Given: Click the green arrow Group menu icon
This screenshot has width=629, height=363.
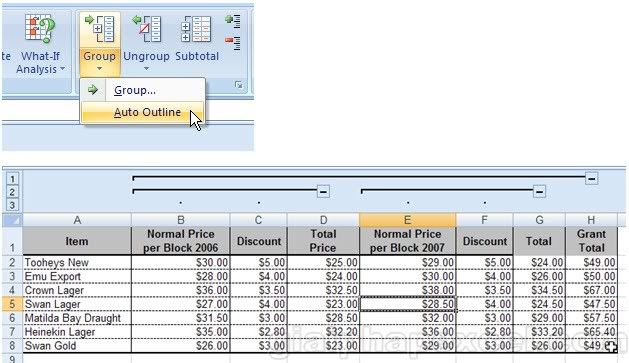Looking at the screenshot, I should 93,89.
